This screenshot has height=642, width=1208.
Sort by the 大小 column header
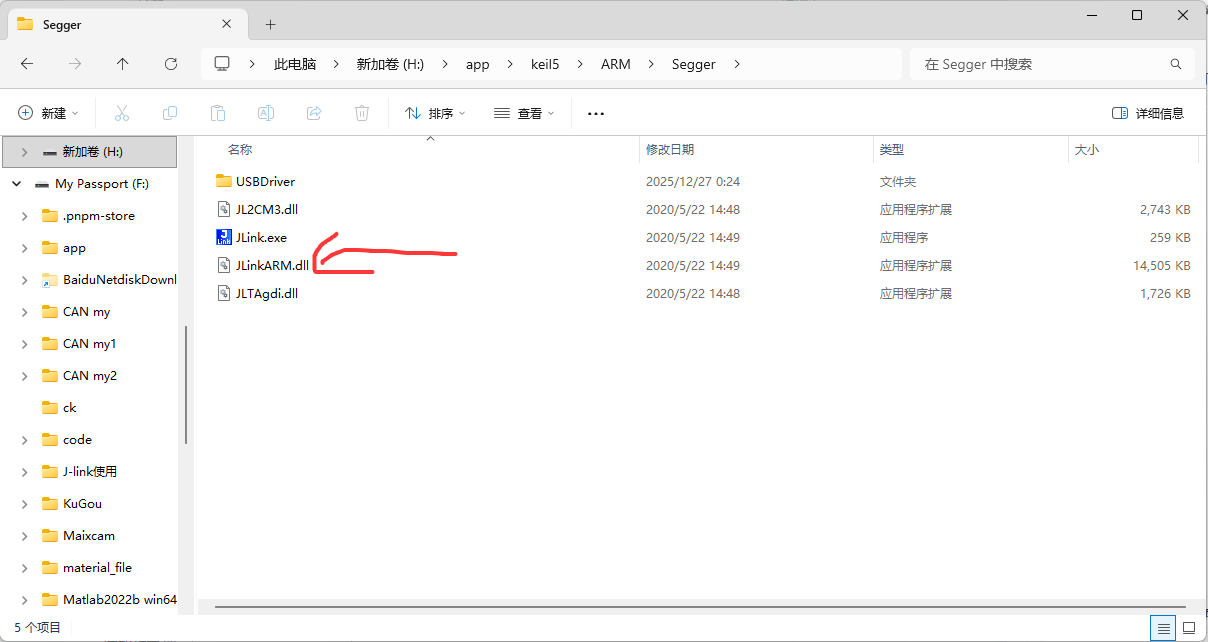coord(1086,150)
